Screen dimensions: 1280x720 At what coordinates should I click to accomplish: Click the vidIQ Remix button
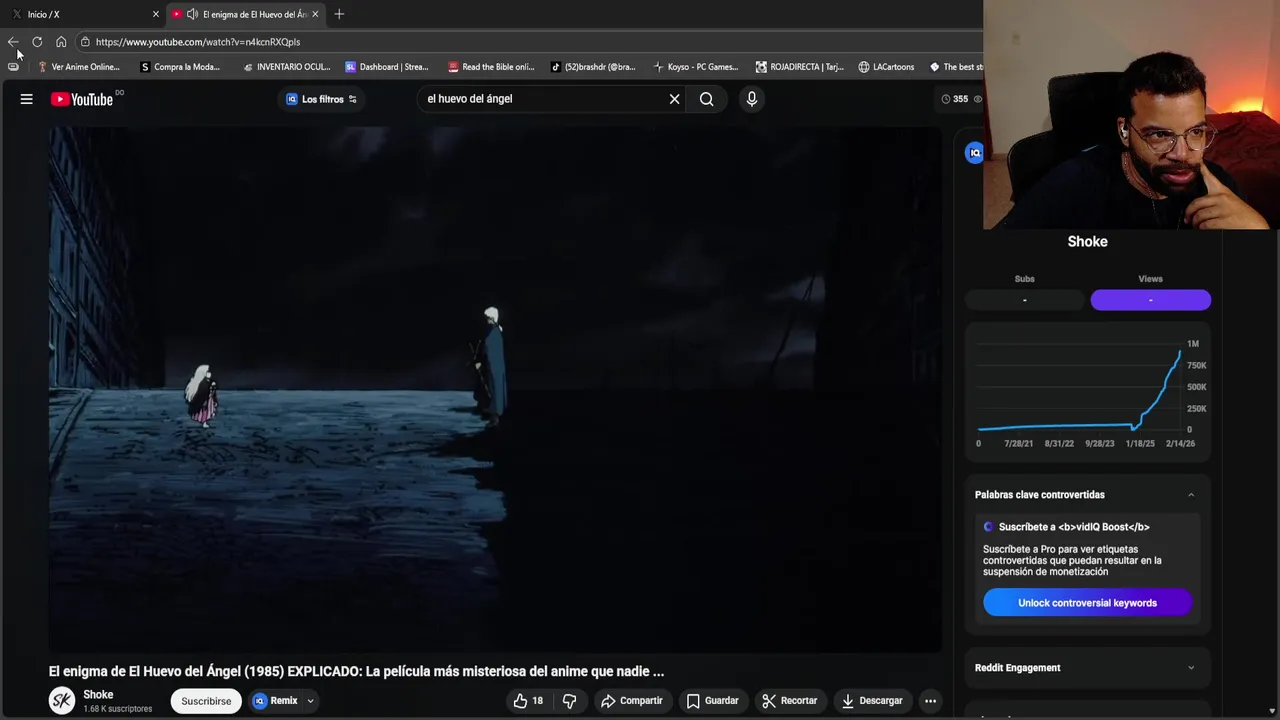276,701
